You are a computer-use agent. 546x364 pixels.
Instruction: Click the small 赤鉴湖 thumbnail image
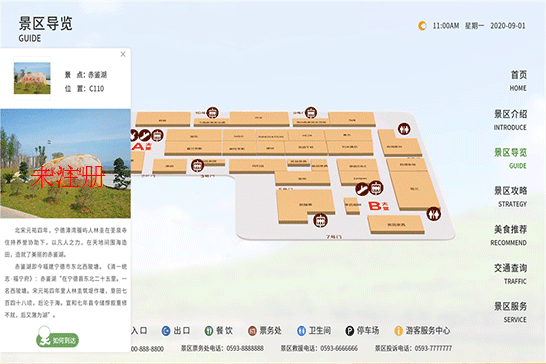(x=32, y=78)
